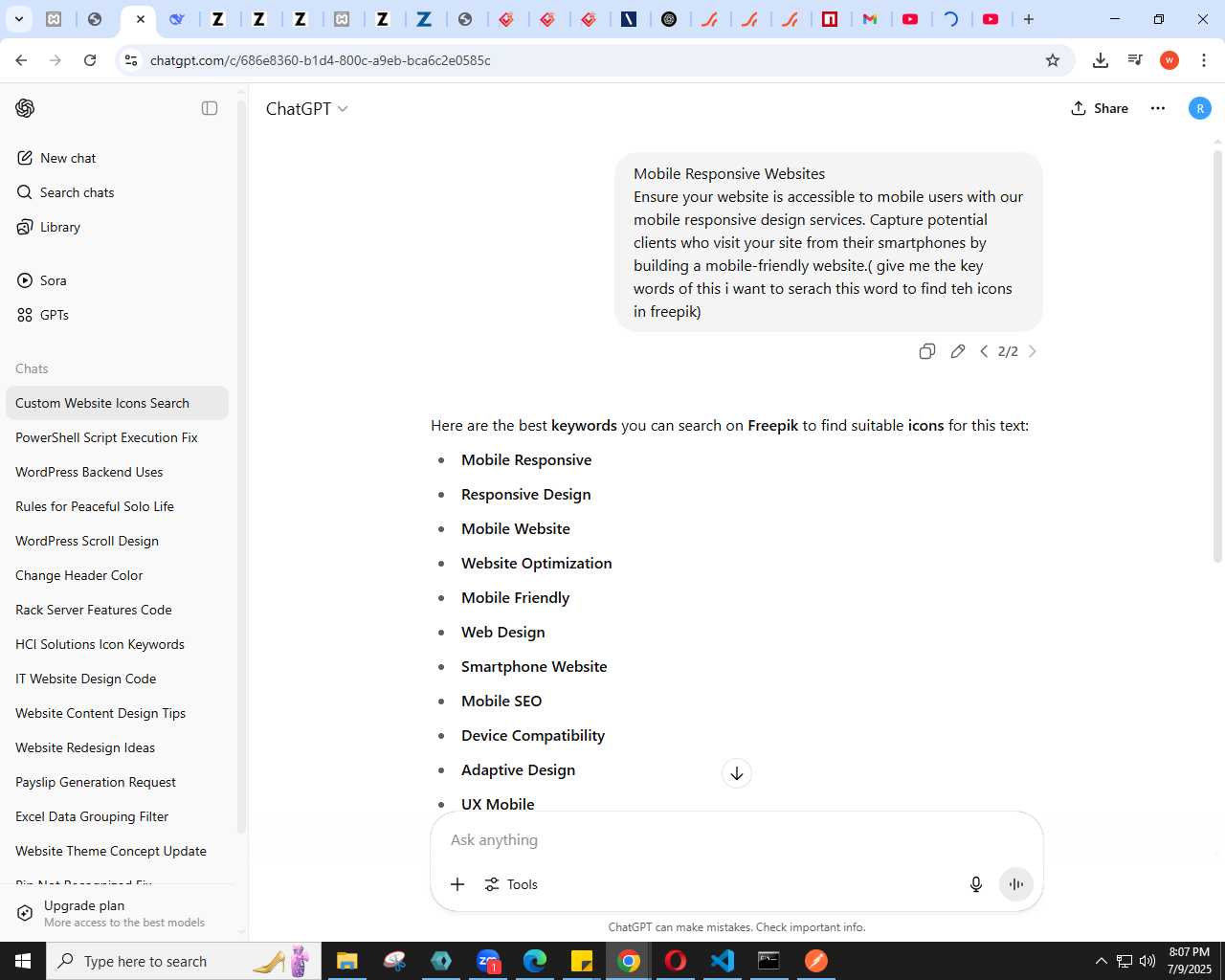Copy the user message with copy icon
The height and width of the screenshot is (980, 1225).
point(926,351)
